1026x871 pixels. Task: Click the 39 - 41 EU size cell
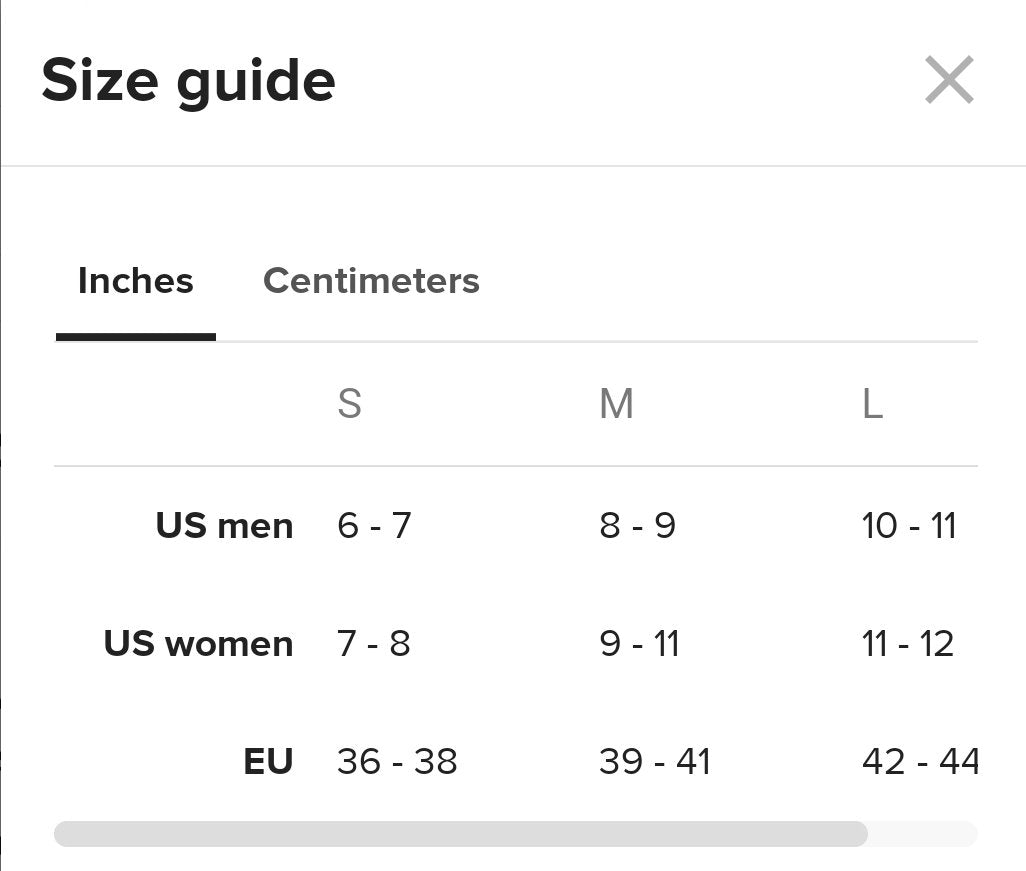(x=654, y=762)
